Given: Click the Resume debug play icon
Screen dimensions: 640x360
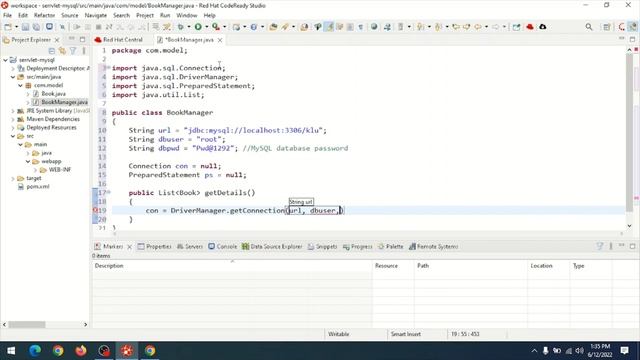Looking at the screenshot, I should tap(76, 27).
